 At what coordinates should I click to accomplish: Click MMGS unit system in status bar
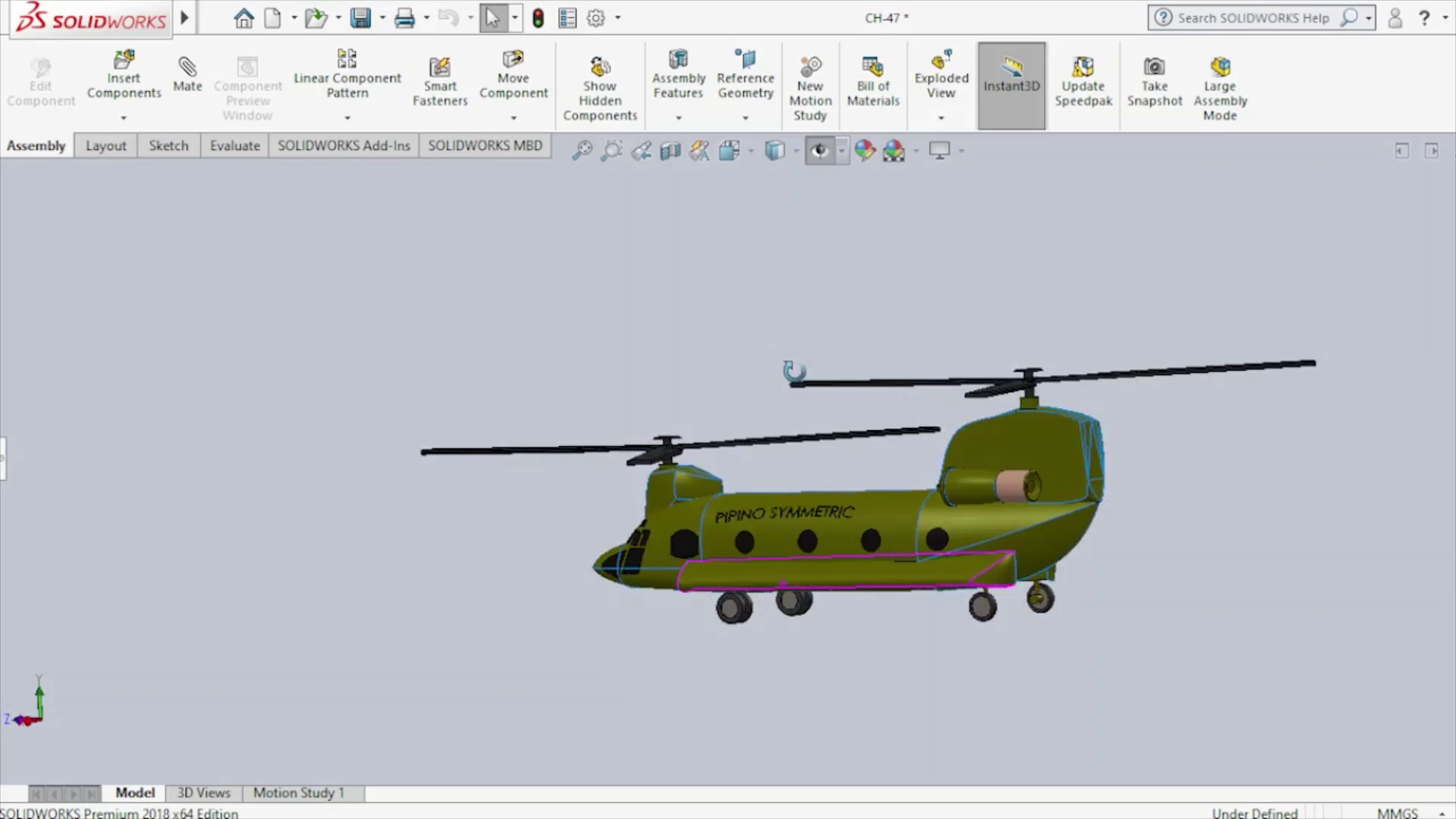coord(1397,812)
